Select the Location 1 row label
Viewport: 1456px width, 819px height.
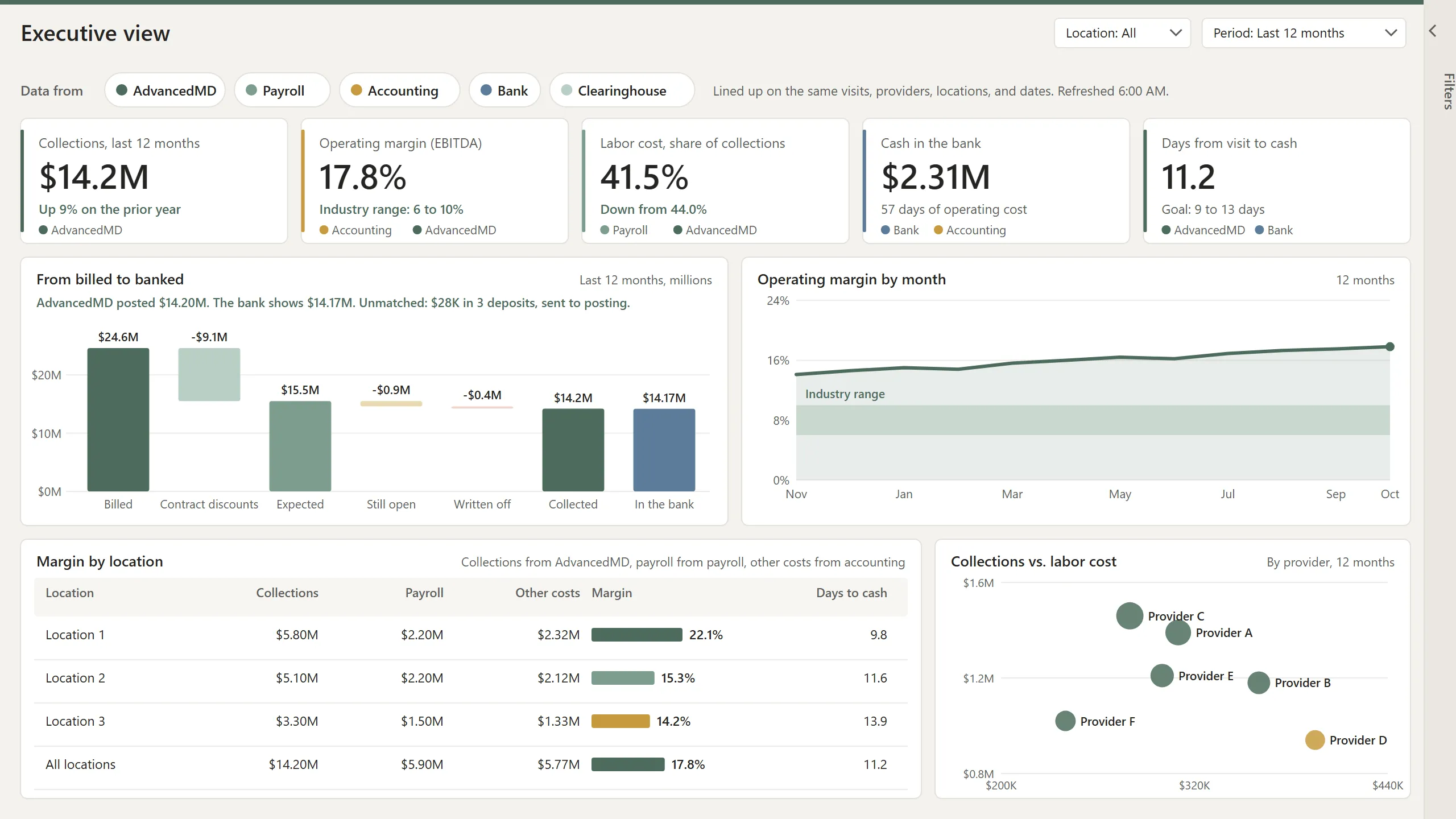coord(75,635)
